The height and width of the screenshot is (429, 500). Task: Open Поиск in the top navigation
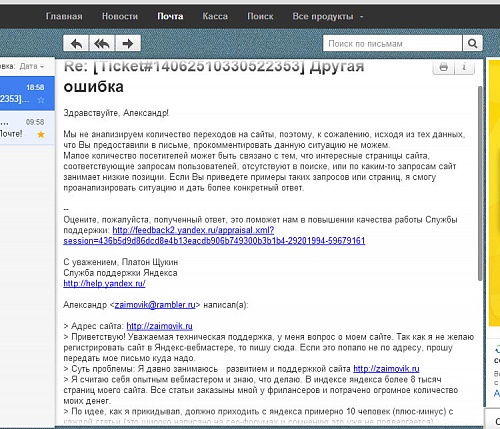(x=260, y=16)
